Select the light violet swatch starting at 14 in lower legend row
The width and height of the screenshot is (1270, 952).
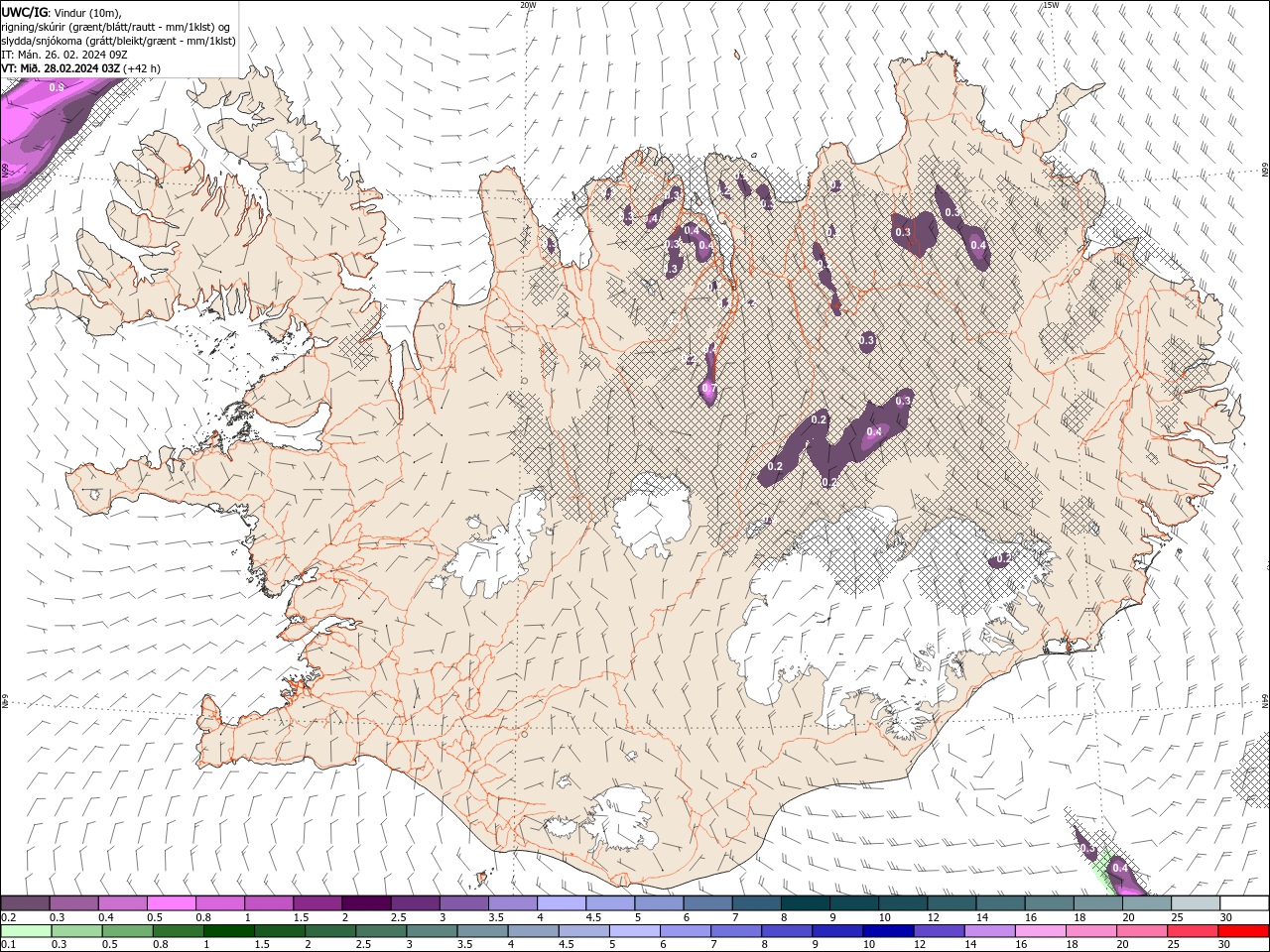989,931
